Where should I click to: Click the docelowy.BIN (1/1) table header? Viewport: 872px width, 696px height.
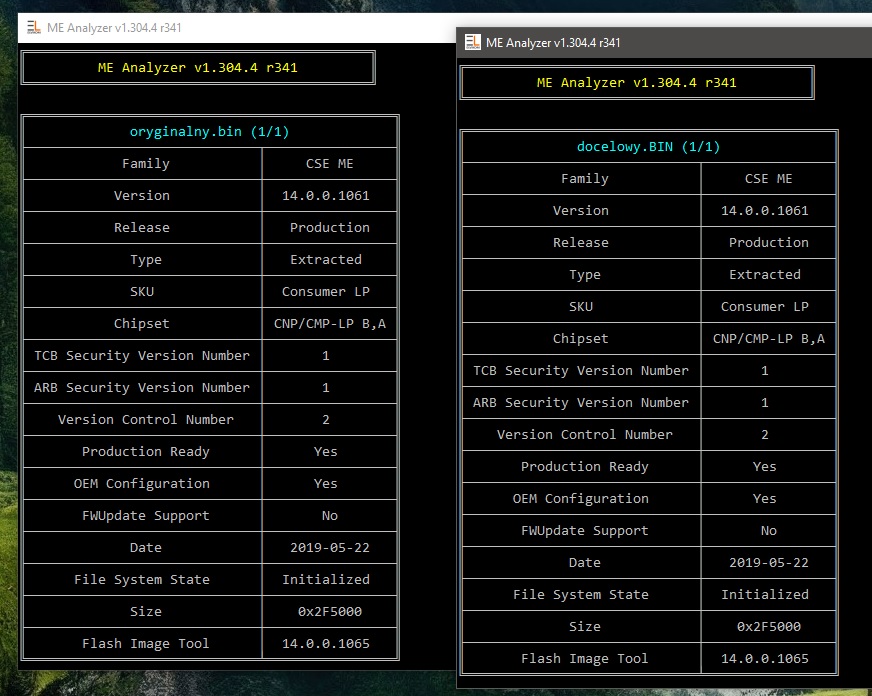click(648, 146)
